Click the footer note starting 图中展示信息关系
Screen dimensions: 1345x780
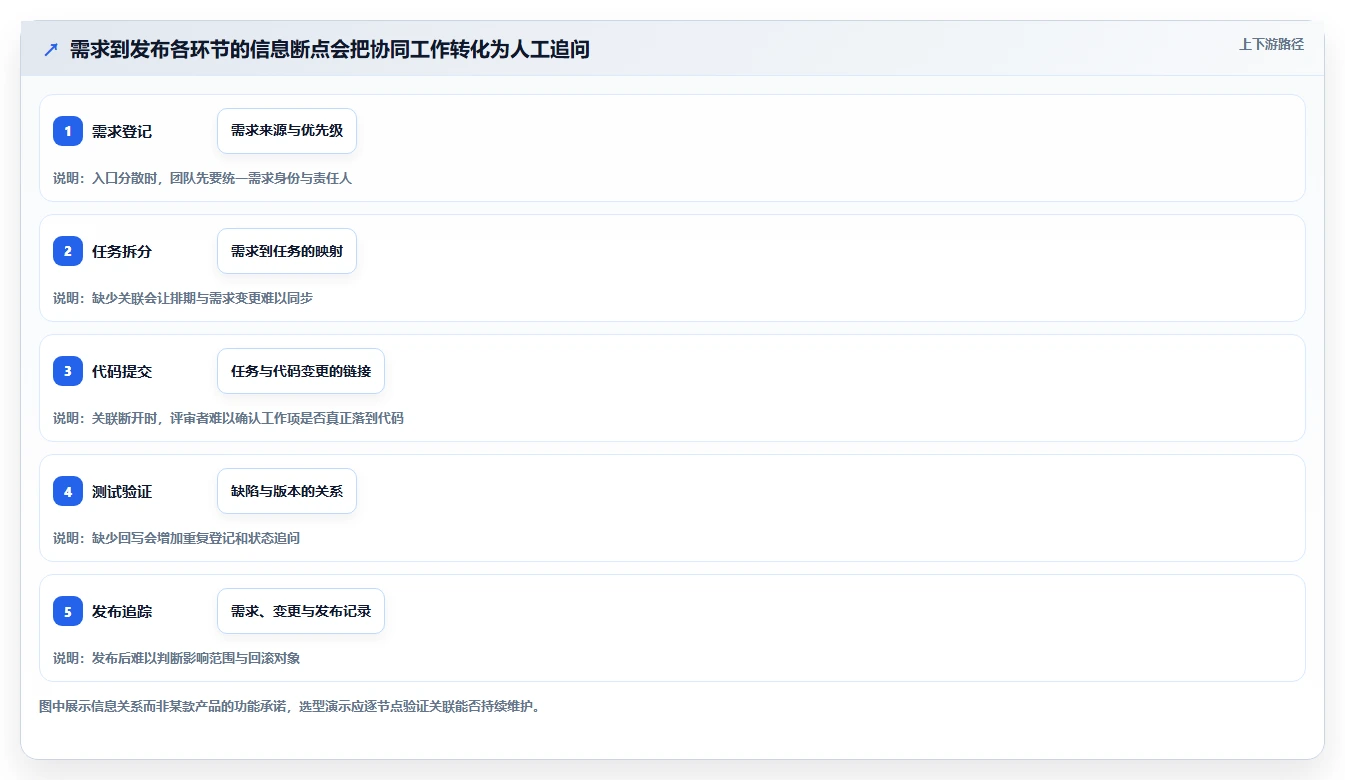(290, 706)
